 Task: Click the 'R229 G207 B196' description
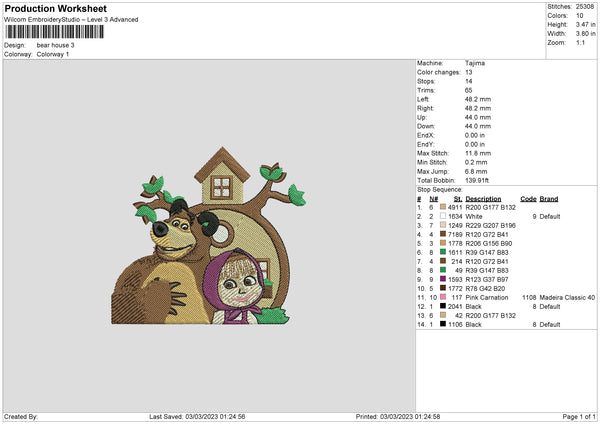[491, 225]
